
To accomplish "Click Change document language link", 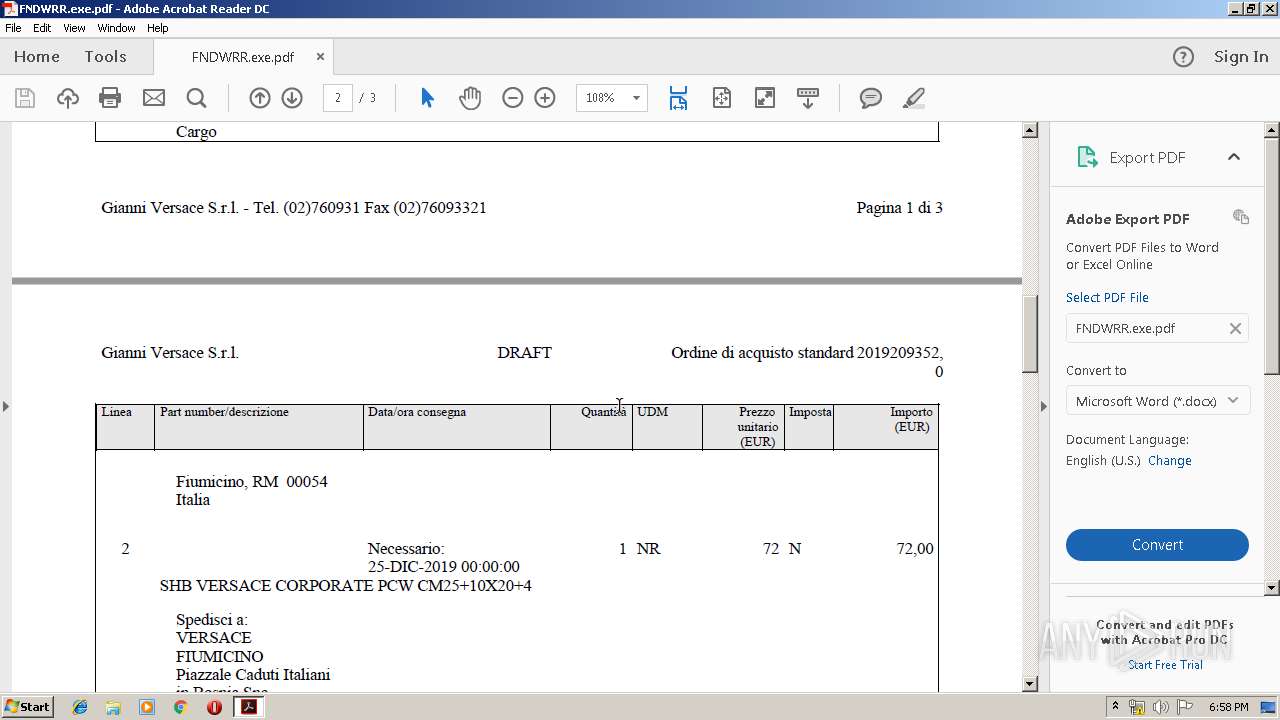I will [x=1170, y=461].
